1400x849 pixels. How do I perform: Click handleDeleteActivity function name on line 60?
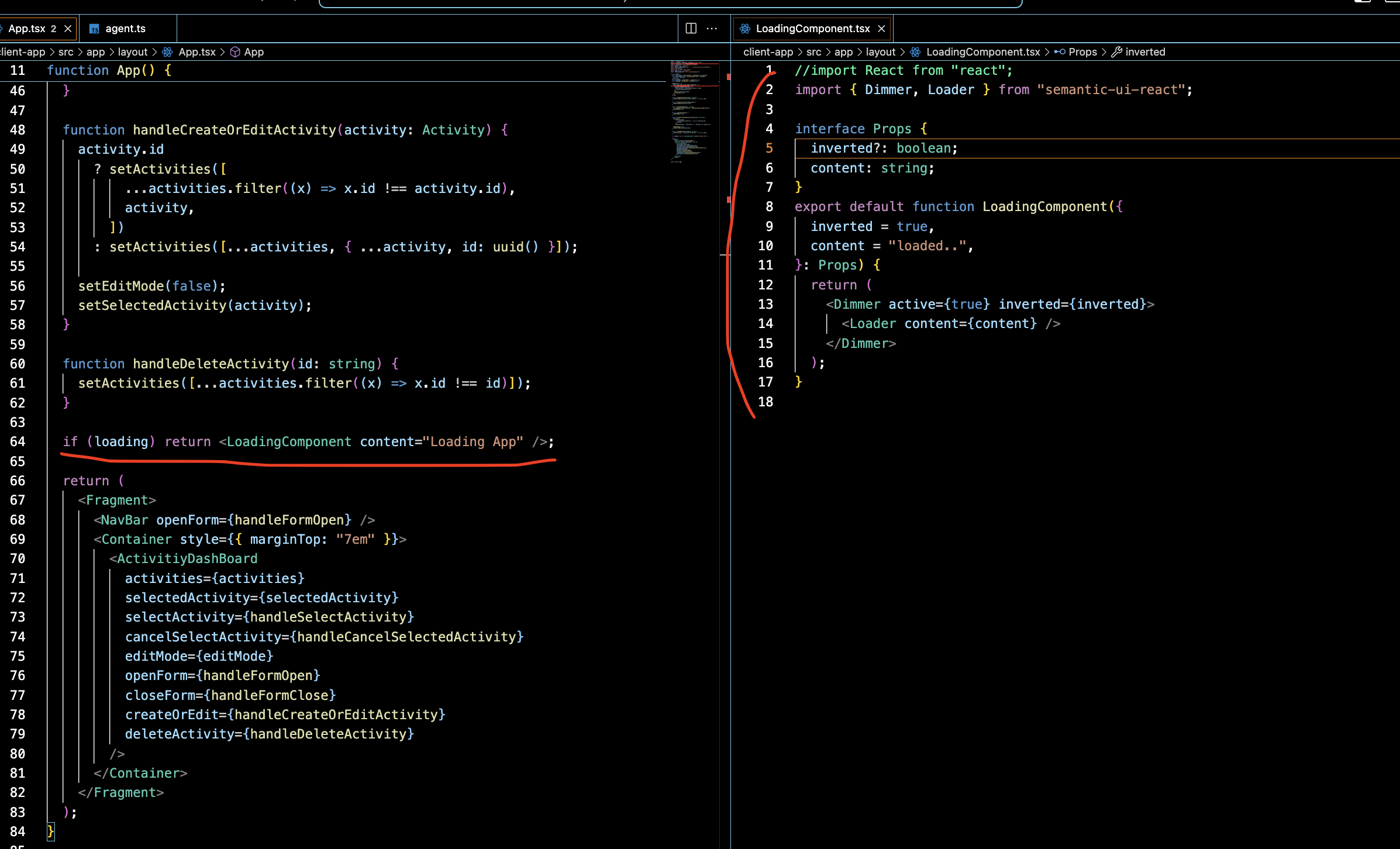211,364
